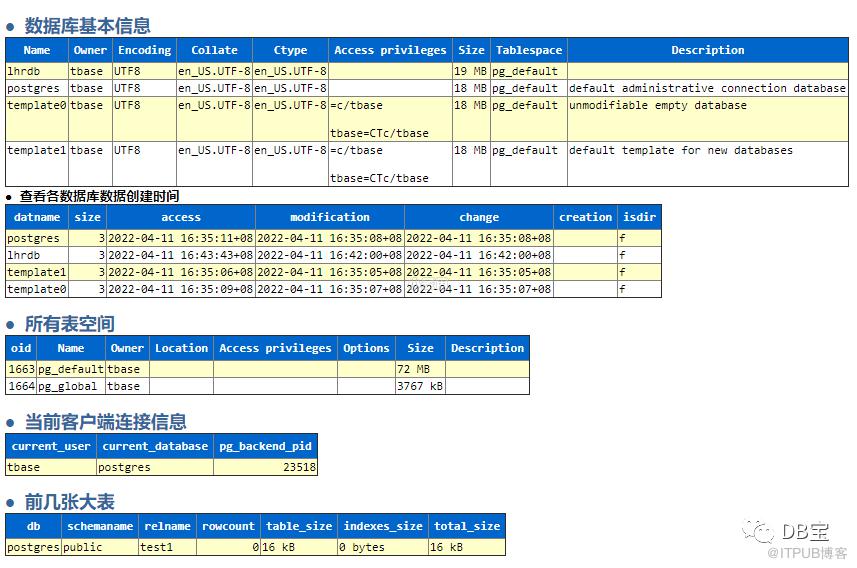This screenshot has width=857, height=568.
Task: Click the Encoding column header
Action: pos(144,50)
